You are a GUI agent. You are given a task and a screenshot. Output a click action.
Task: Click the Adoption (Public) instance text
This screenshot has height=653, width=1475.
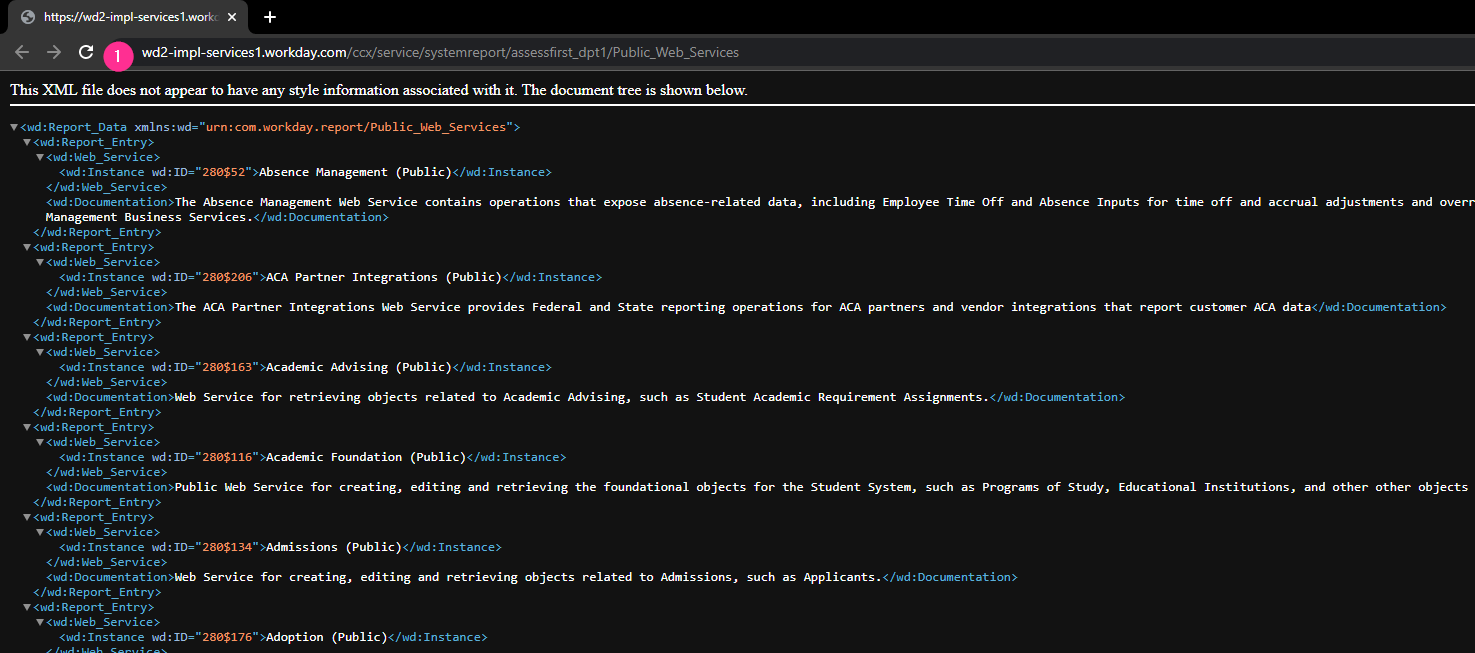pyautogui.click(x=326, y=637)
